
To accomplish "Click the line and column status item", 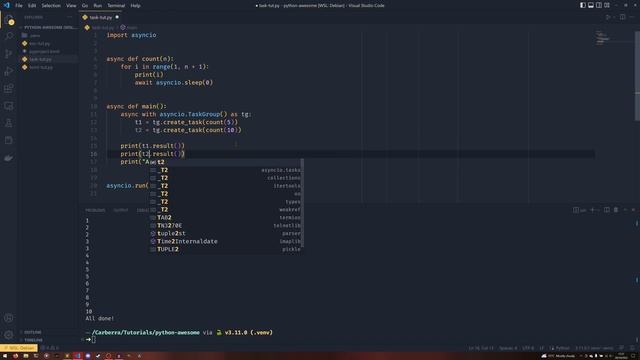I will [x=481, y=348].
